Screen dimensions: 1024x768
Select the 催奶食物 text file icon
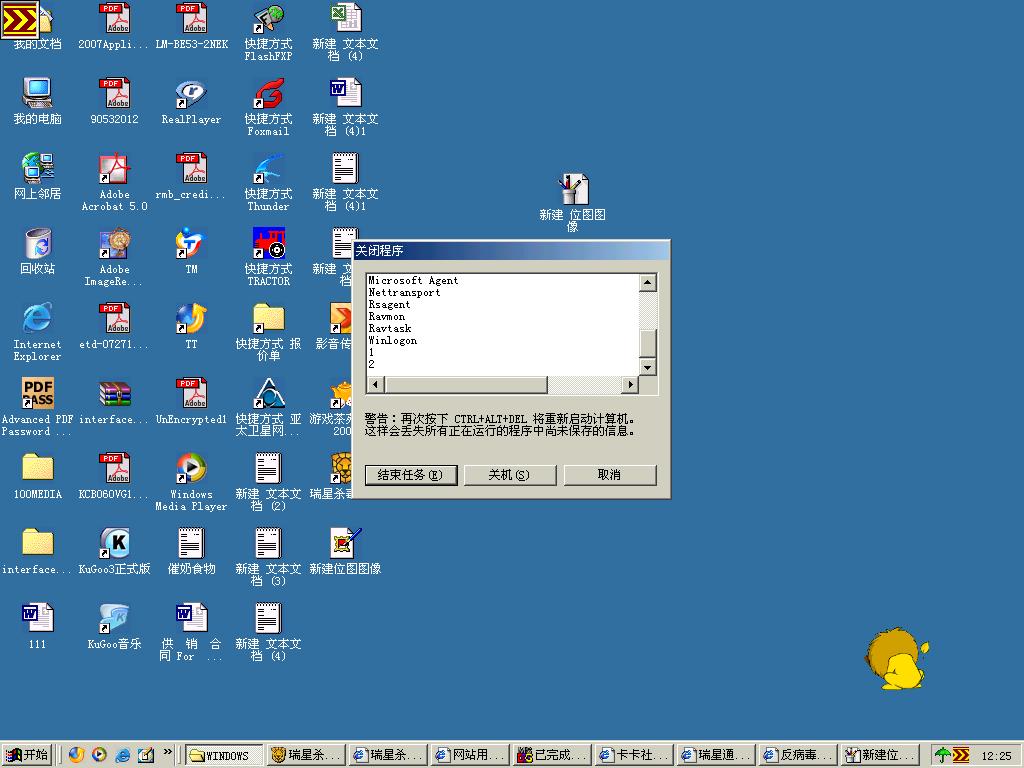click(x=191, y=551)
